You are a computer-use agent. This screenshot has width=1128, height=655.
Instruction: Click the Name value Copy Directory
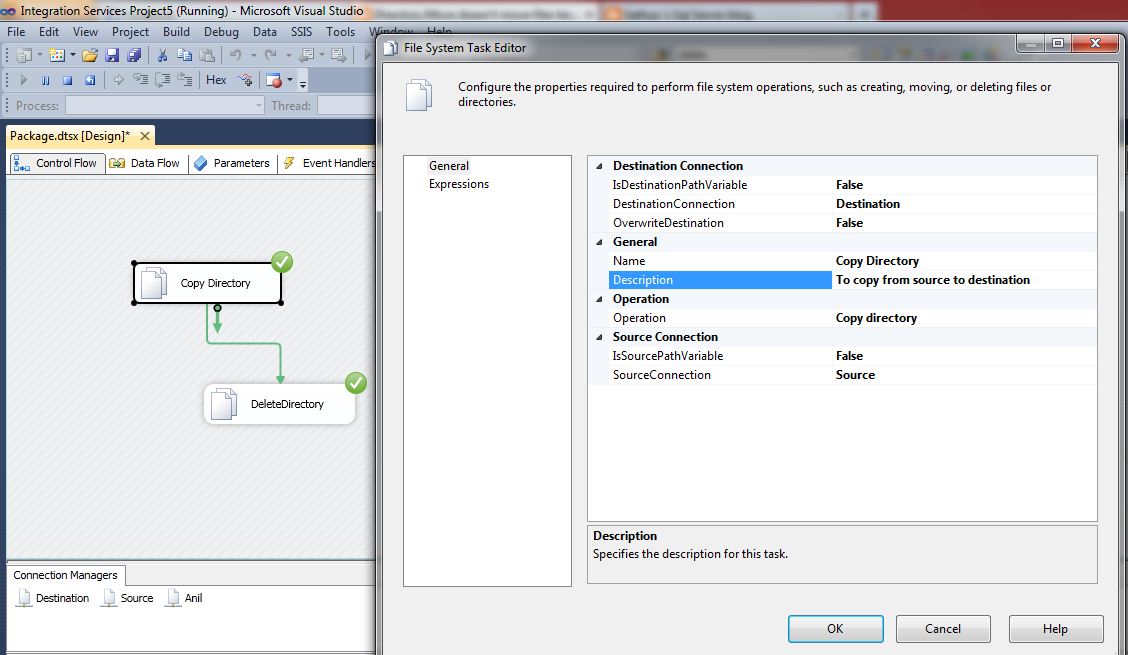point(964,261)
